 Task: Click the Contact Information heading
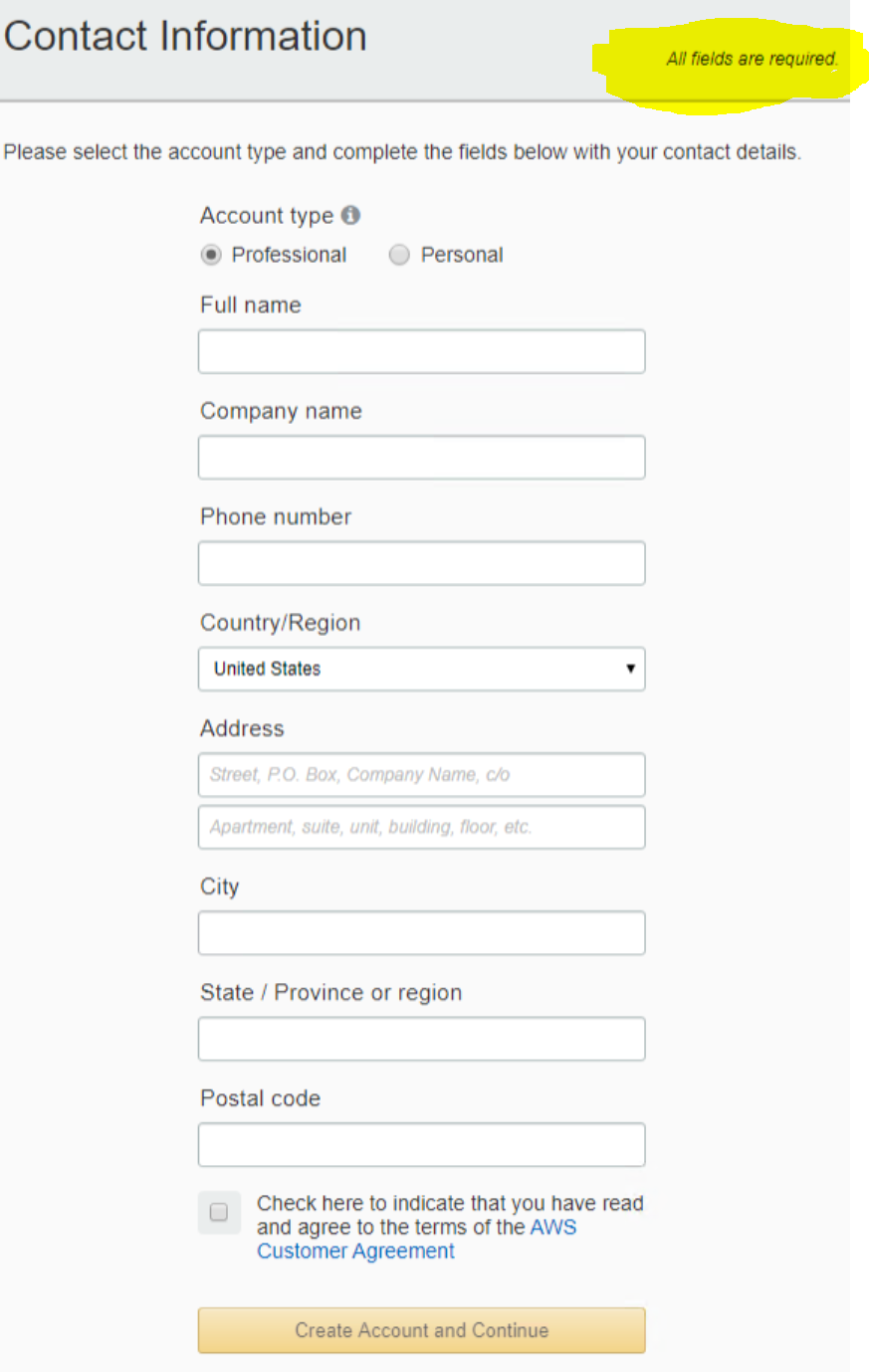[185, 36]
